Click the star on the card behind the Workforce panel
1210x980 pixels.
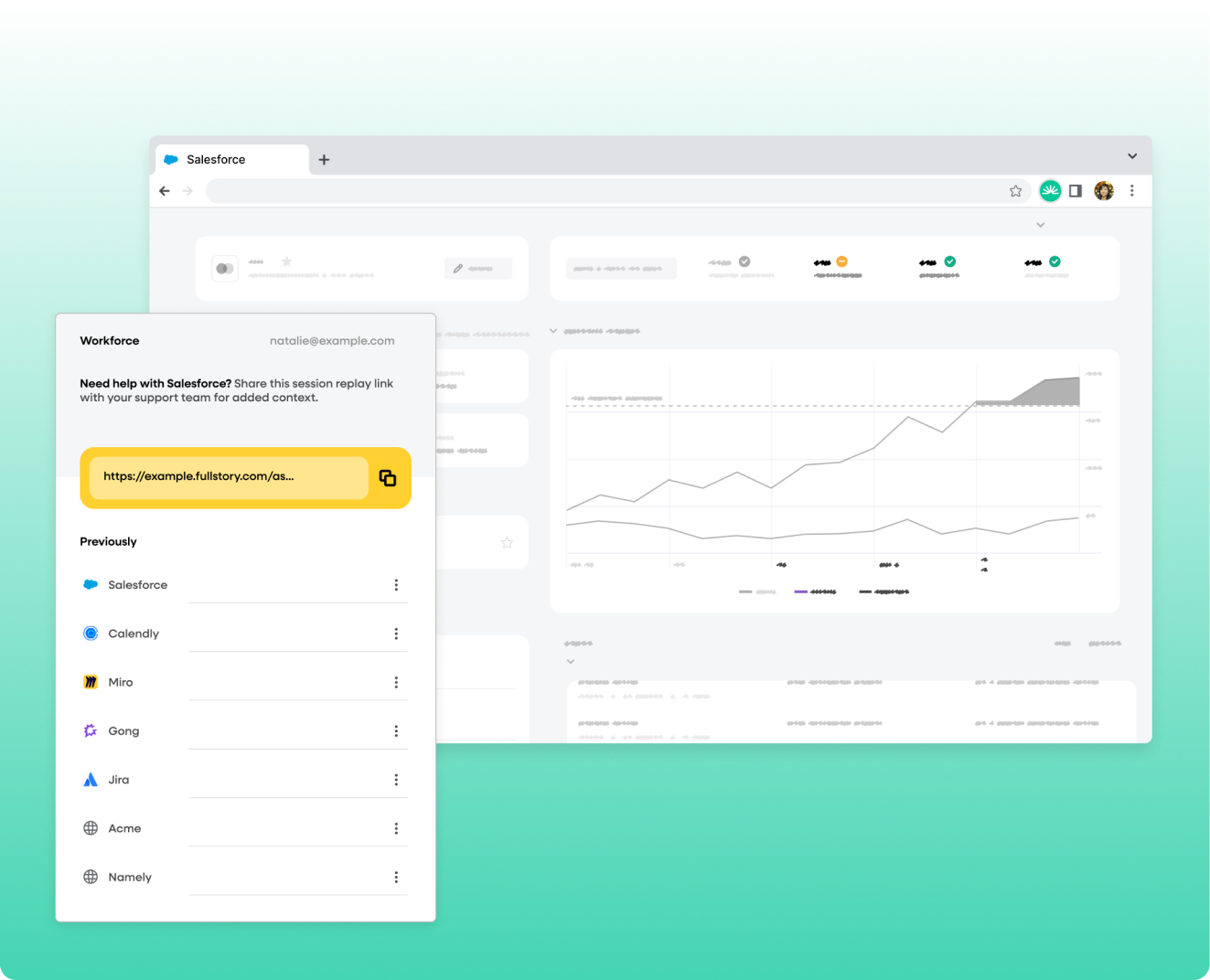tap(507, 543)
